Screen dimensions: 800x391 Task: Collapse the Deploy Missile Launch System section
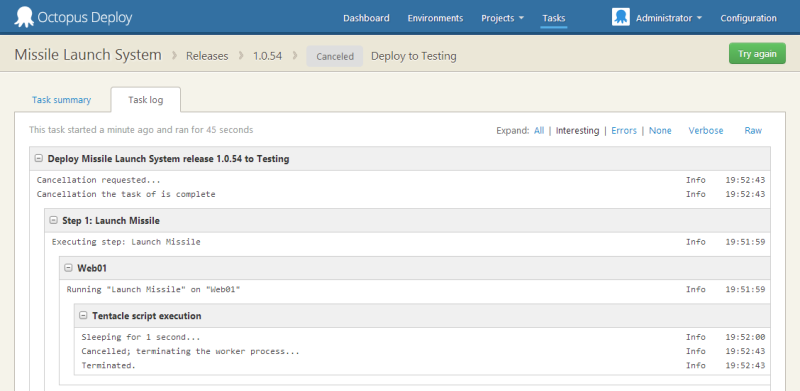38,159
